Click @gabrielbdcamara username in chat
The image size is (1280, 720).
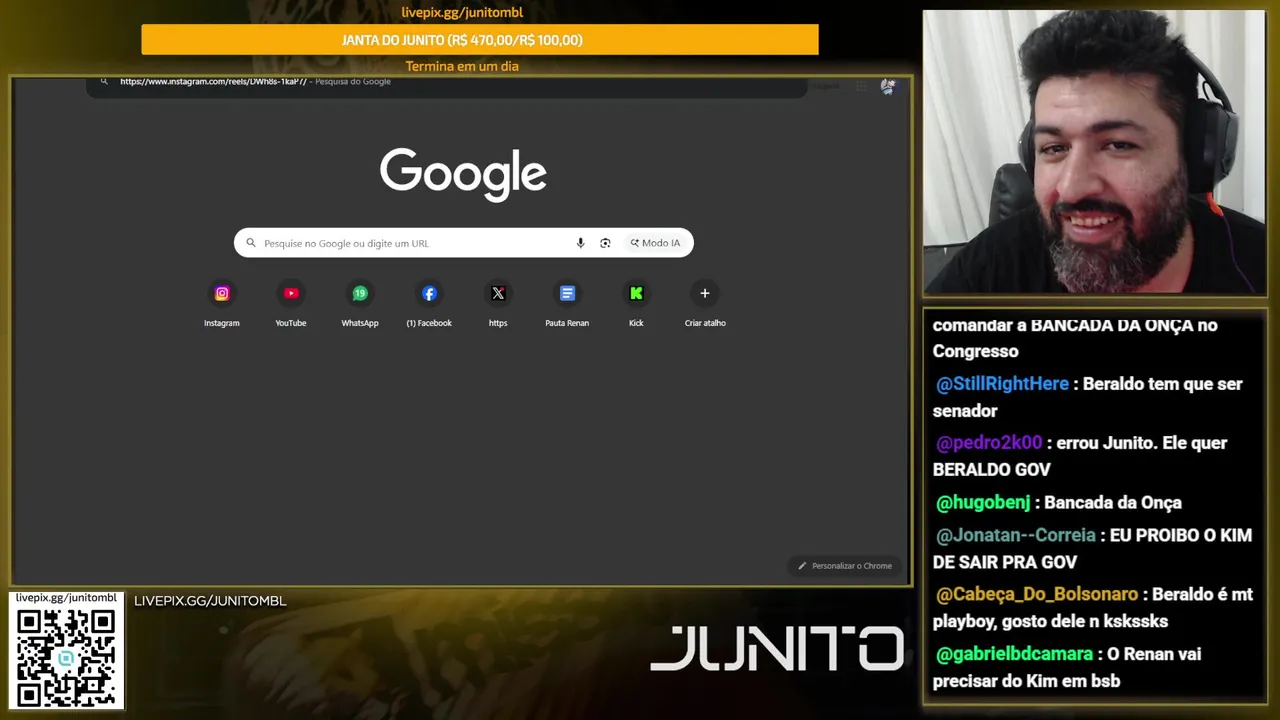click(1014, 654)
